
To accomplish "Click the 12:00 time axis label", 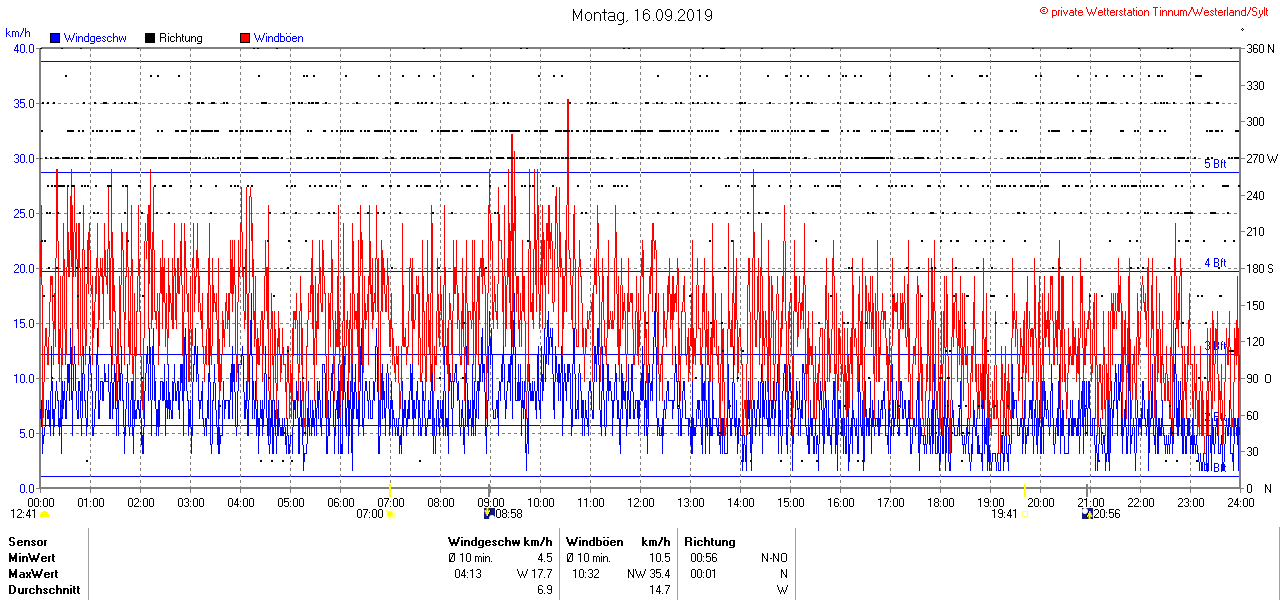I will point(640,502).
